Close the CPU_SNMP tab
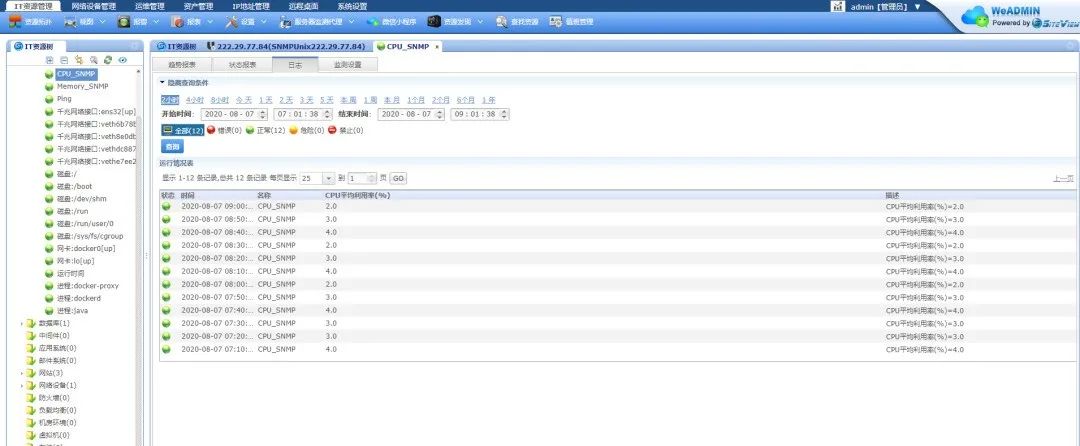The height and width of the screenshot is (446, 1080). 436,47
